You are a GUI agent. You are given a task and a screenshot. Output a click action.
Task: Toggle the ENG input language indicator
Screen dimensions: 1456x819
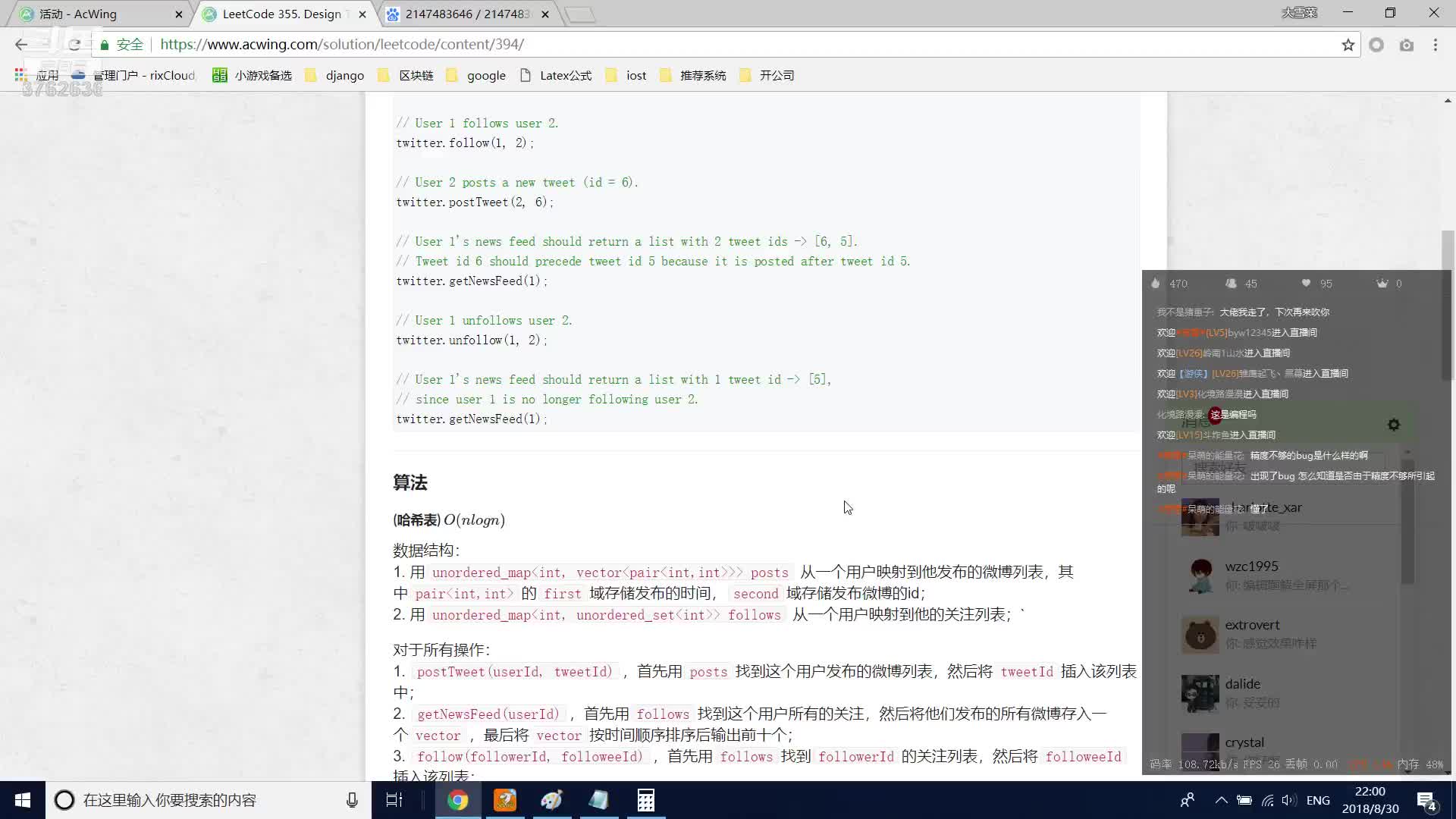1318,800
